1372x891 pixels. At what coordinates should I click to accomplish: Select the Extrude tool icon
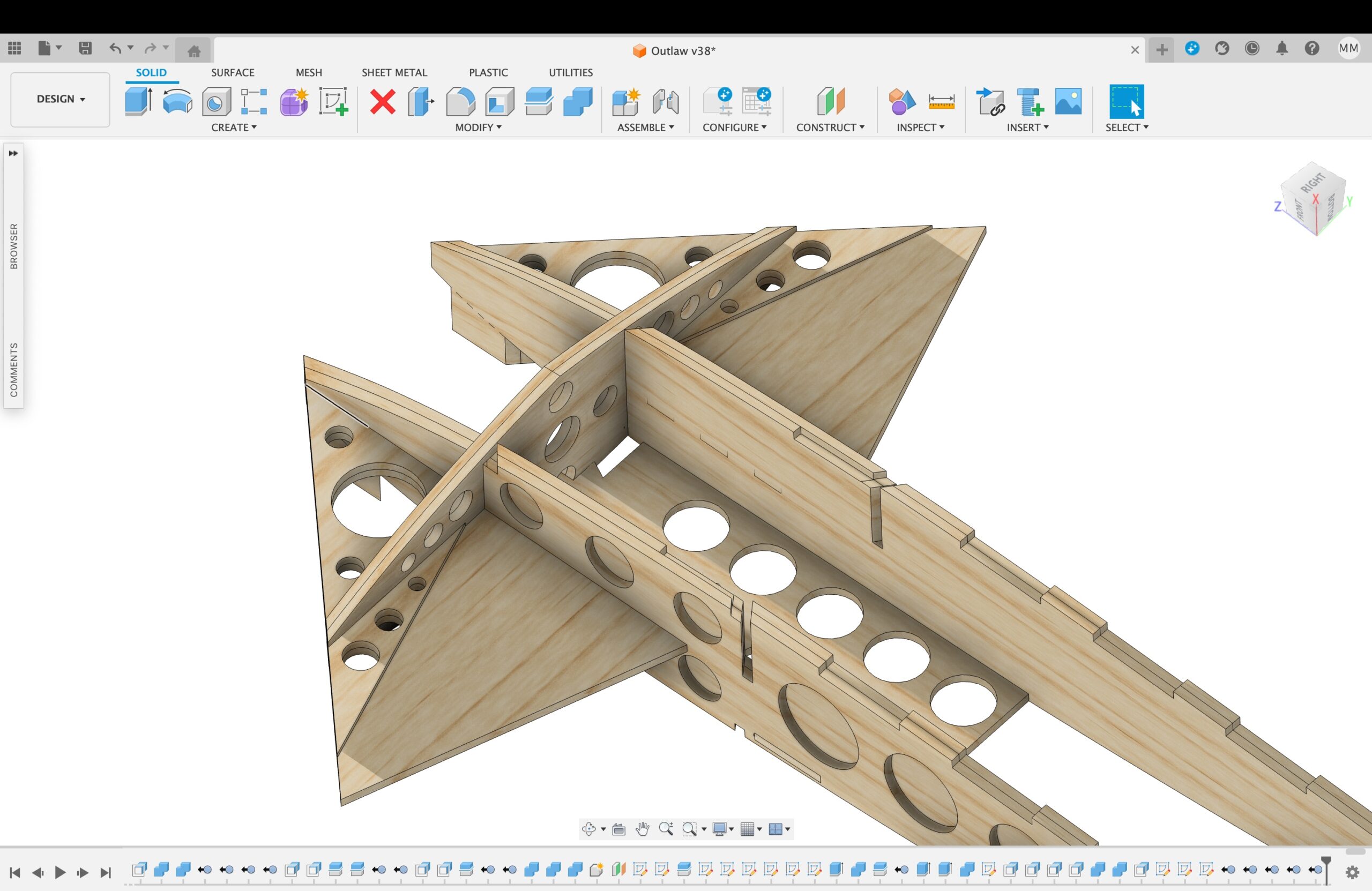(138, 101)
